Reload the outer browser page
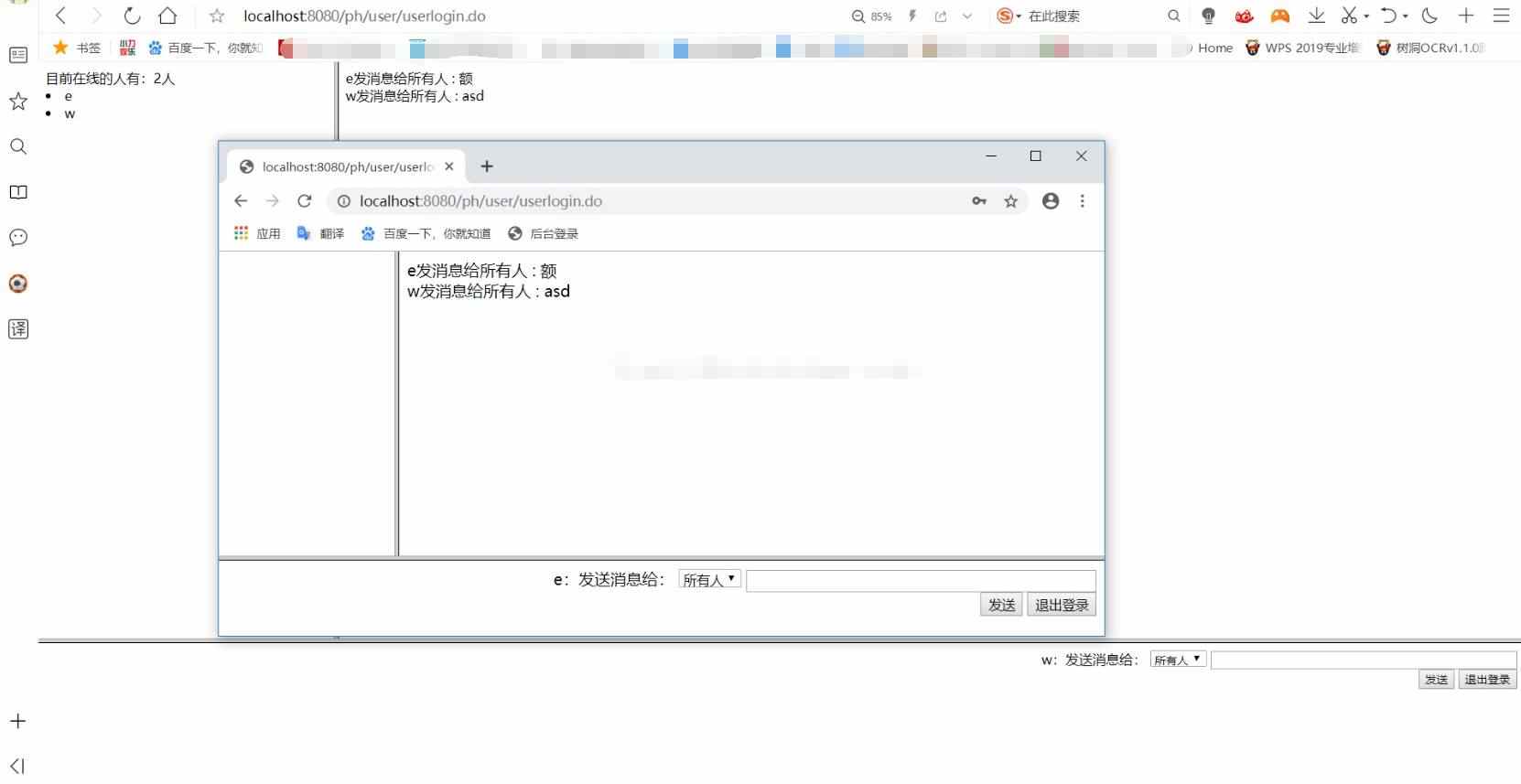 (132, 16)
